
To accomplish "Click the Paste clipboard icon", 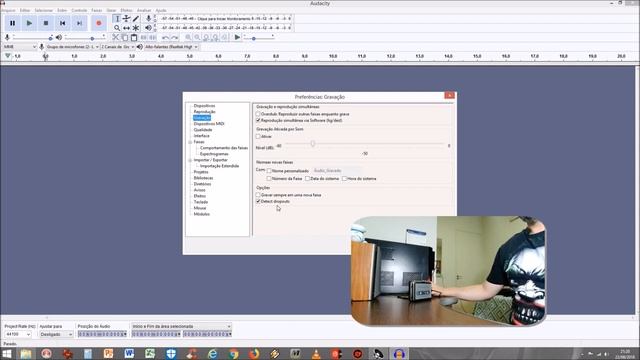I will coord(134,38).
